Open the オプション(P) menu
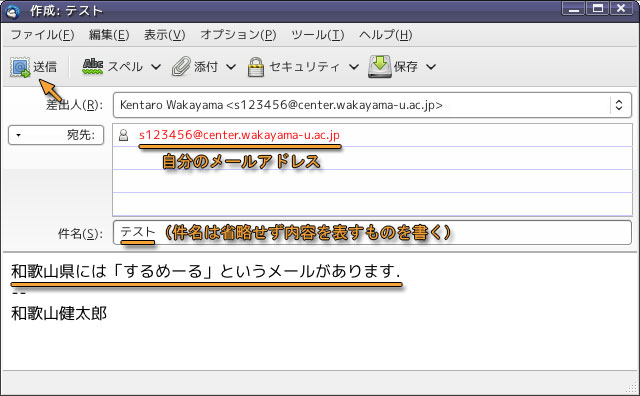 click(238, 35)
